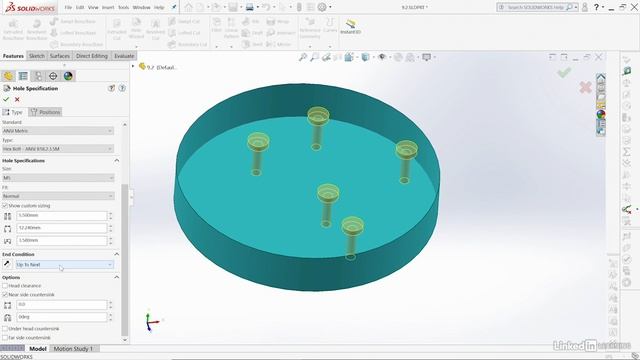Open the Help question mark menu
Screen dimensions: 640x360
pyautogui.click(x=596, y=7)
